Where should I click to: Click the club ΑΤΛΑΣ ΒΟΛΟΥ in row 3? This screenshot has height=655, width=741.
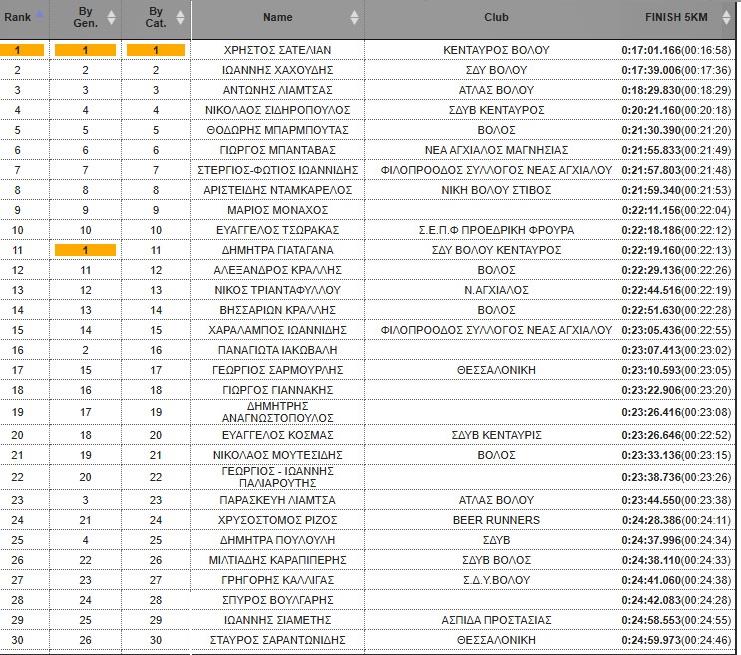pos(496,90)
